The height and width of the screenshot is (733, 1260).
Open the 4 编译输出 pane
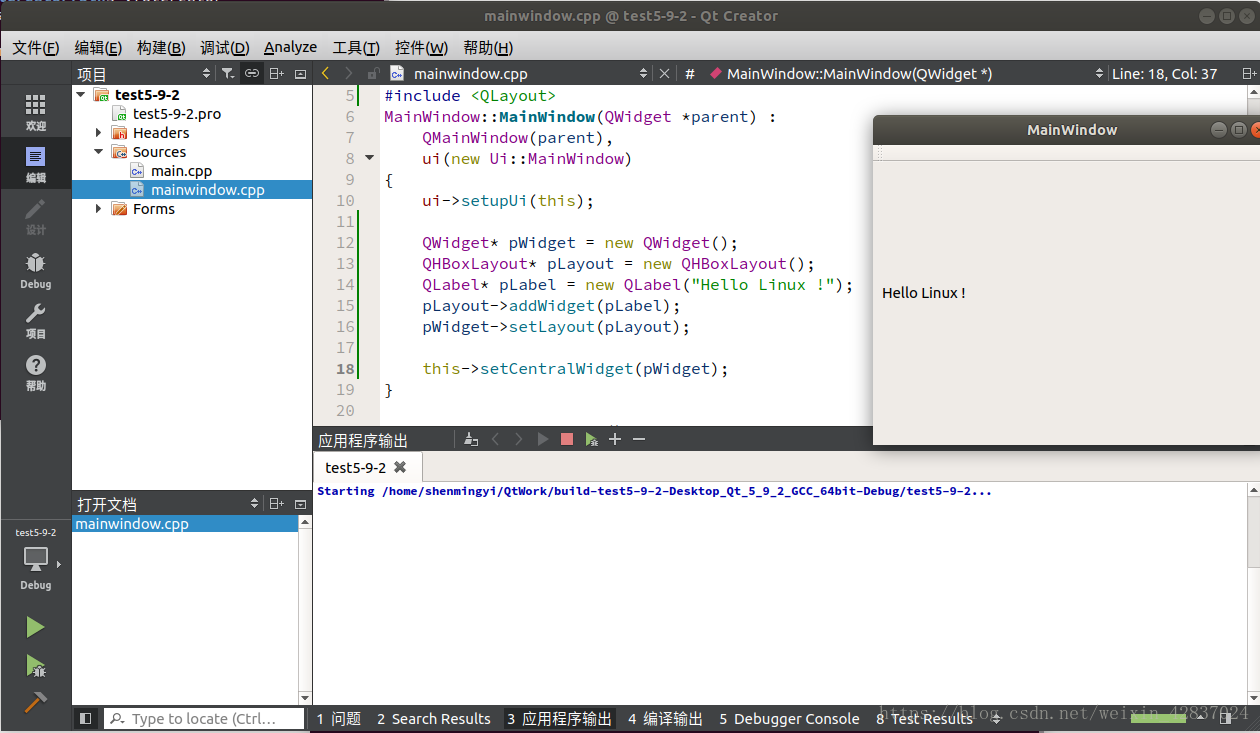[665, 718]
